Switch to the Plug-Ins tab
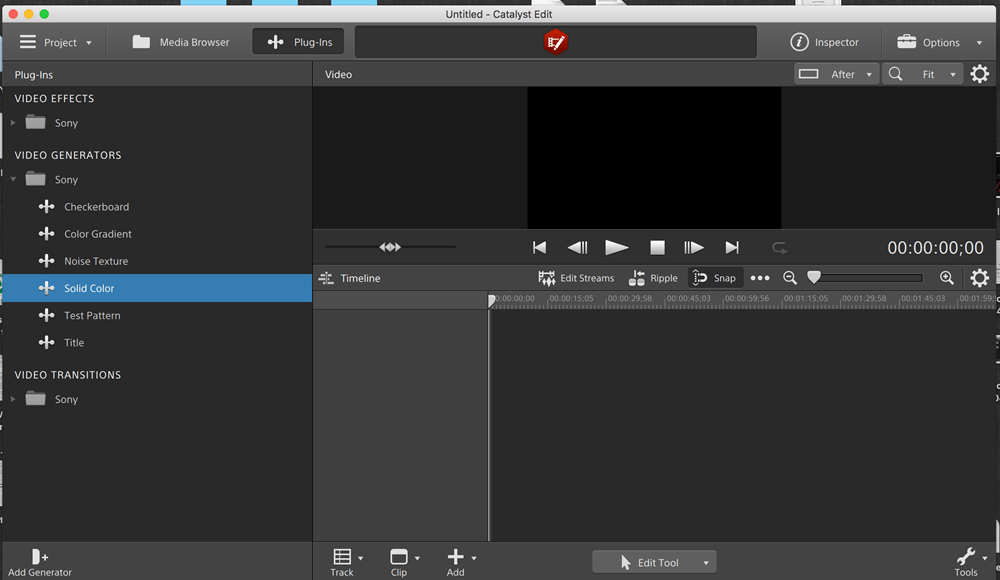The height and width of the screenshot is (580, 1000). tap(298, 42)
